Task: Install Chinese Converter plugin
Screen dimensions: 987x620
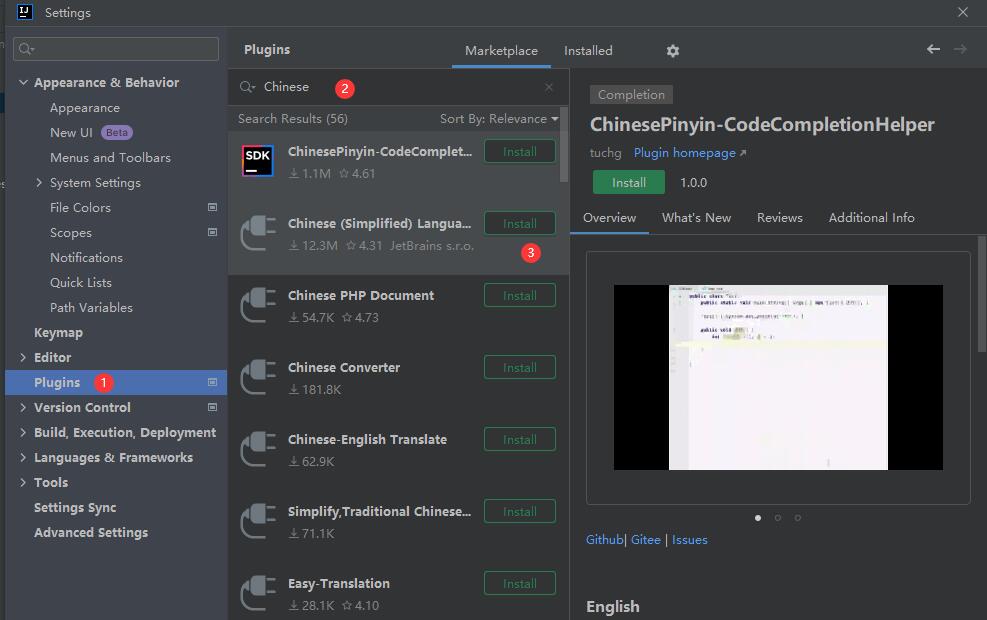Action: pyautogui.click(x=520, y=368)
